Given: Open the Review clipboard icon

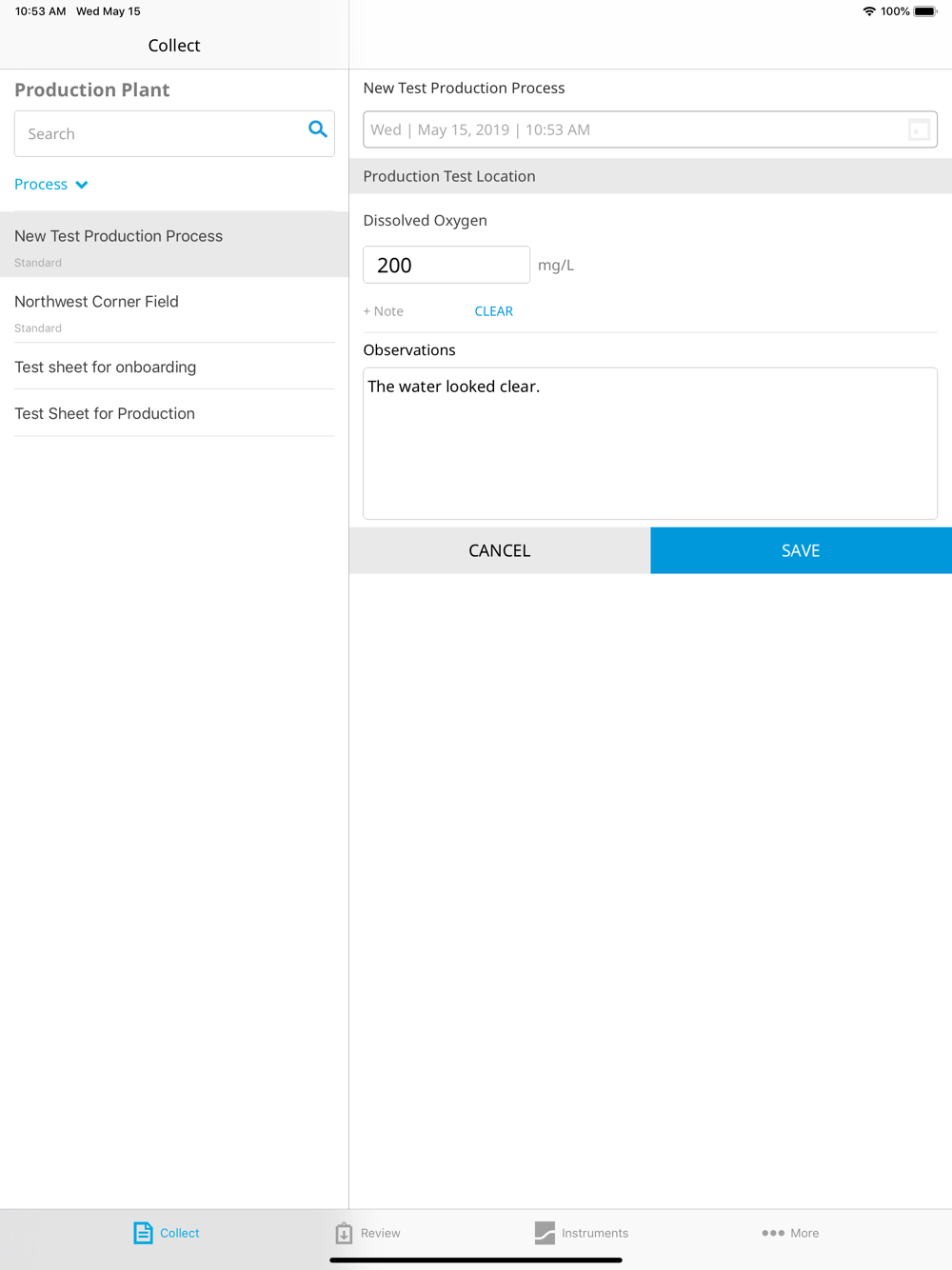Looking at the screenshot, I should [x=344, y=1233].
